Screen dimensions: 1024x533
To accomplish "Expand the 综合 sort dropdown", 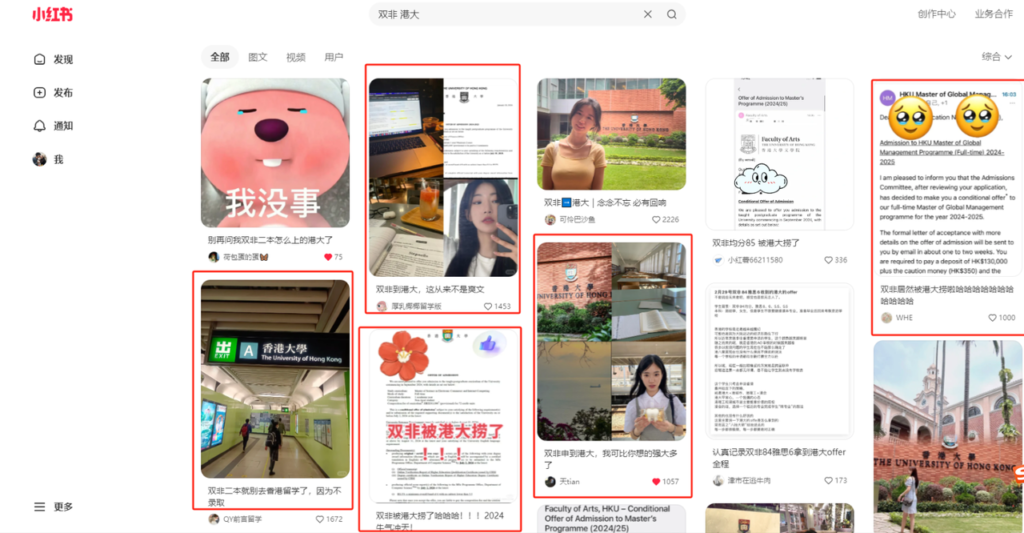I will pyautogui.click(x=997, y=57).
